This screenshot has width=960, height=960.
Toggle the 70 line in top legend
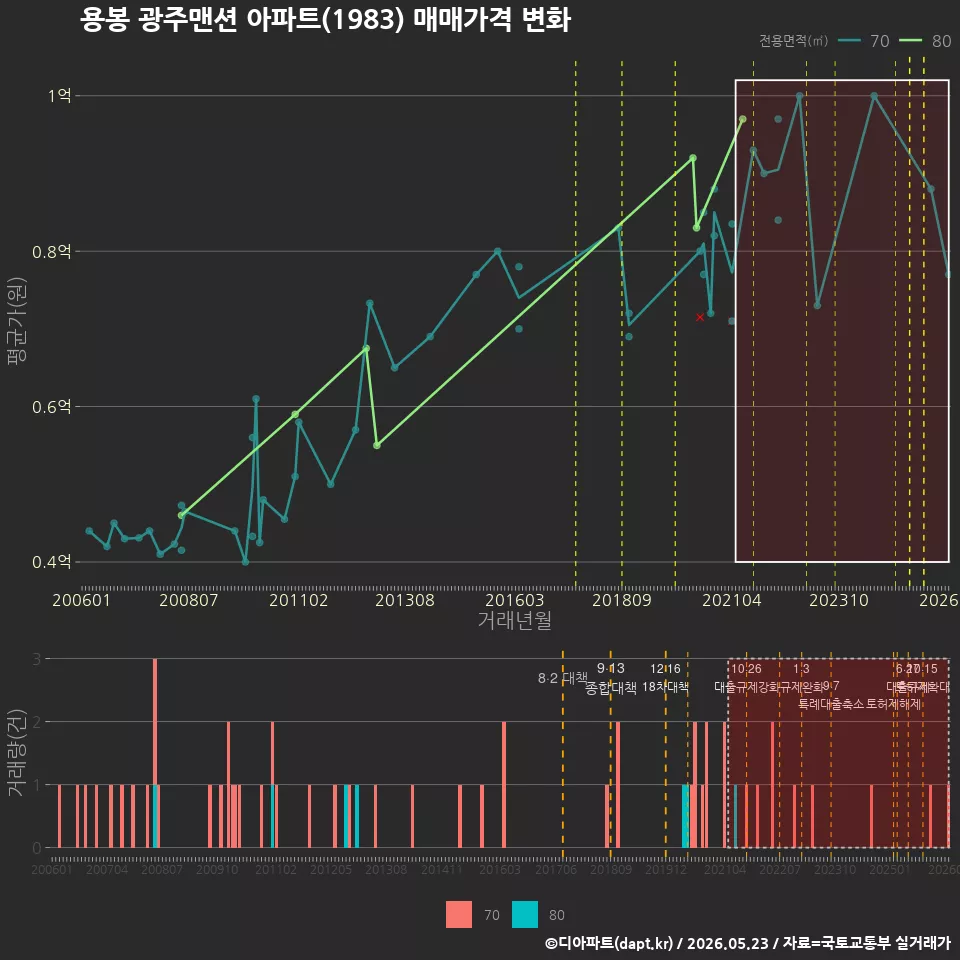click(x=863, y=41)
